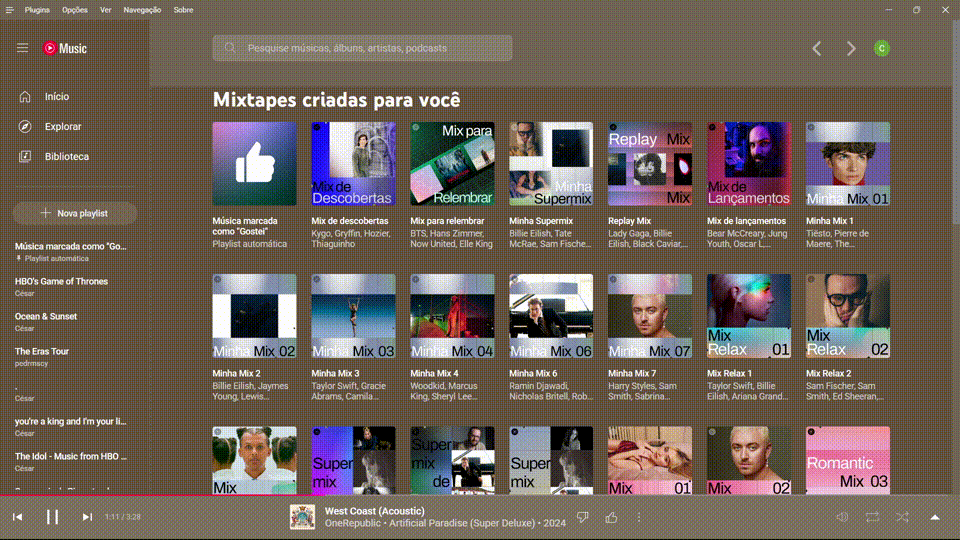This screenshot has height=540, width=960.
Task: Toggle shuffle playback
Action: click(902, 517)
